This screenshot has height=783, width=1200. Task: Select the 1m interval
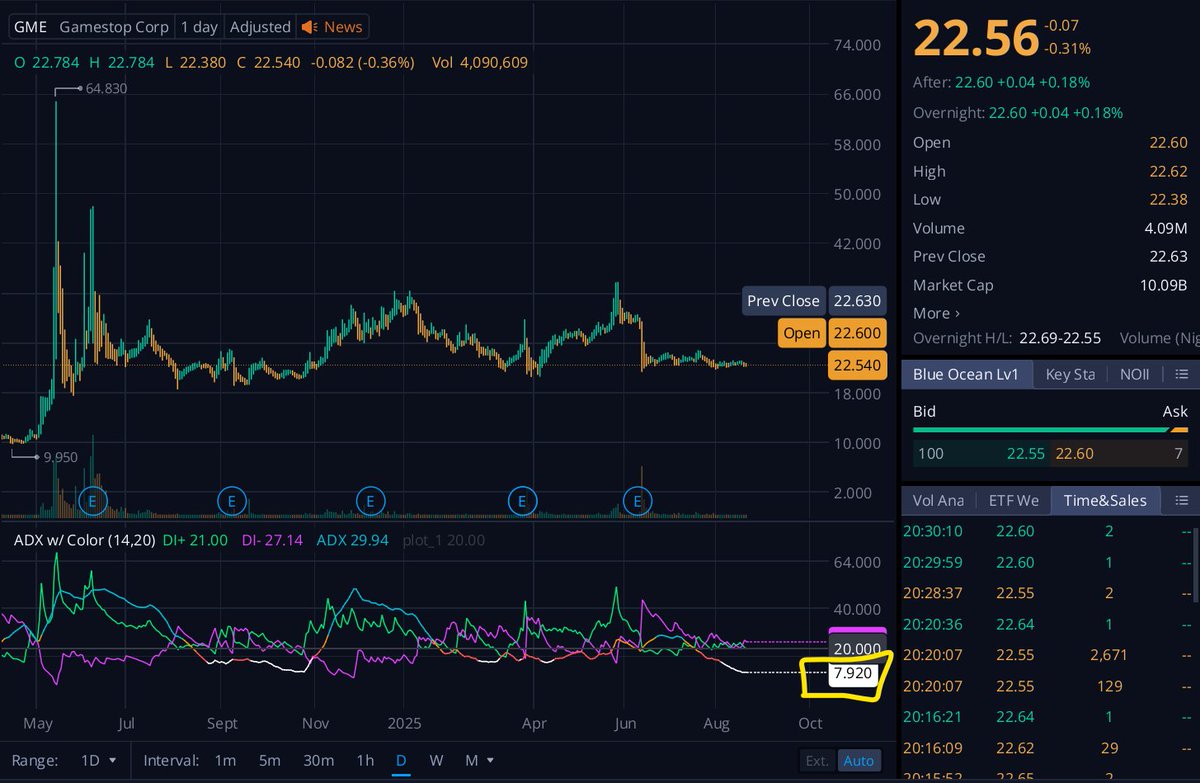[x=225, y=761]
